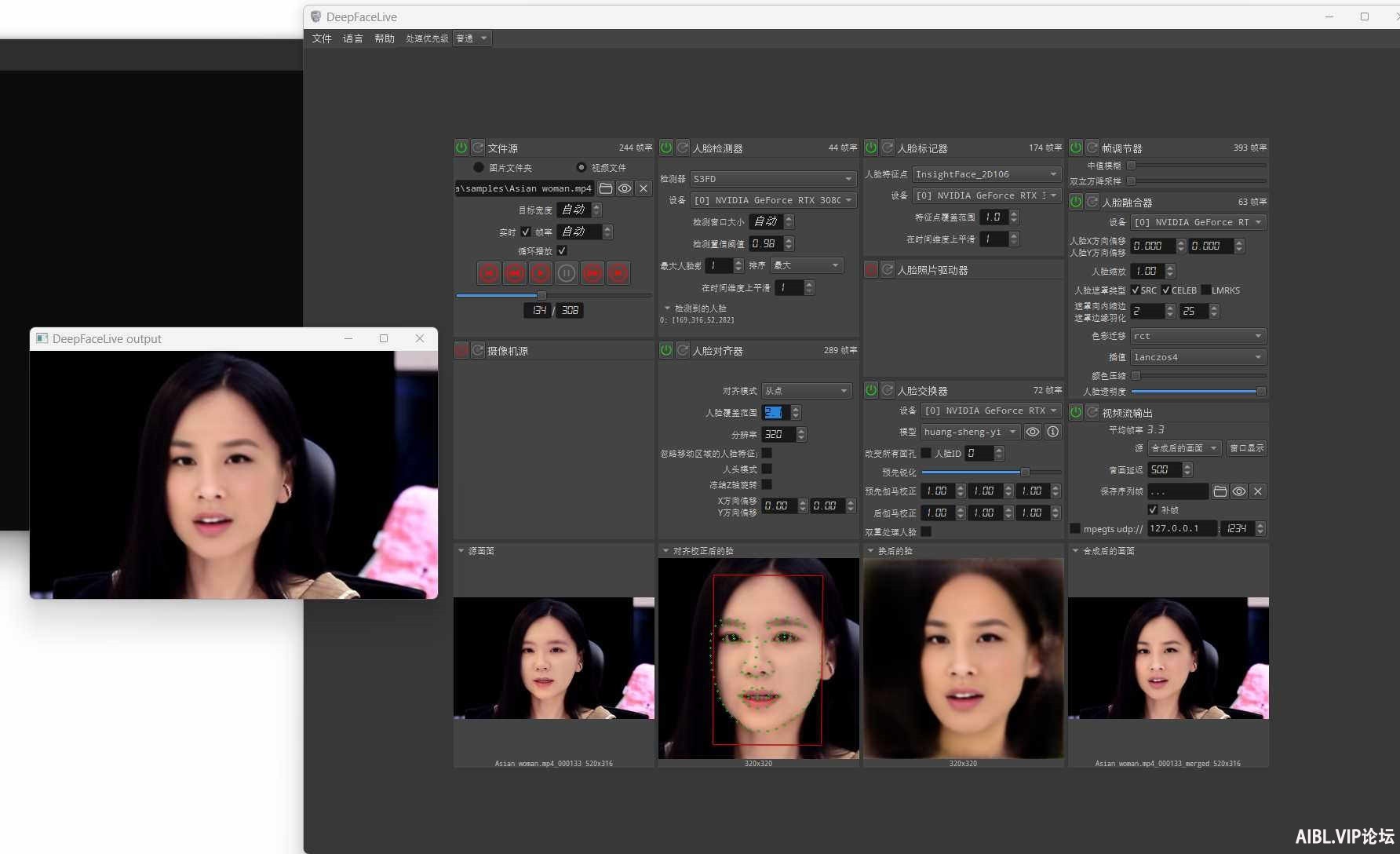Adjust the 人脸透明度 slider
The image size is (1400, 854).
1198,391
